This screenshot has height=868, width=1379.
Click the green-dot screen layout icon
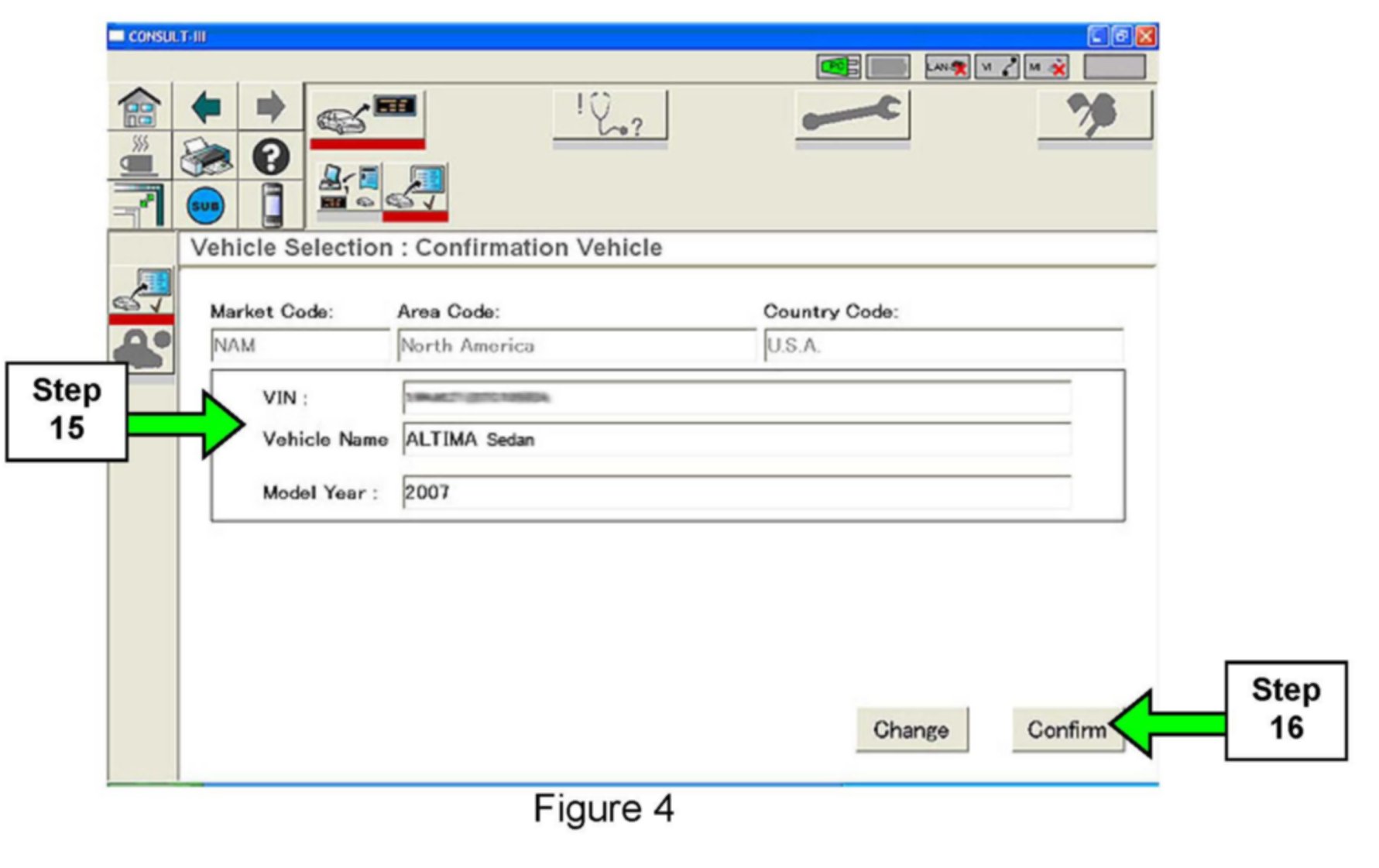(x=139, y=205)
